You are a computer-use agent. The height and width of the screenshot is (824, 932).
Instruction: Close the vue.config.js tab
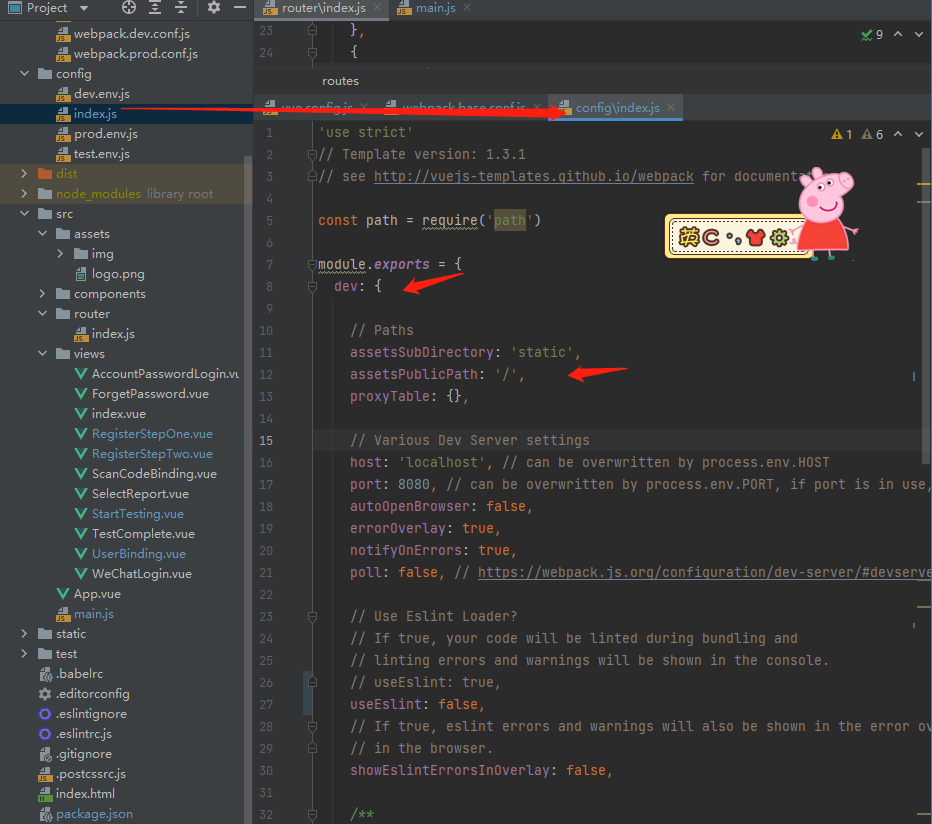(364, 107)
